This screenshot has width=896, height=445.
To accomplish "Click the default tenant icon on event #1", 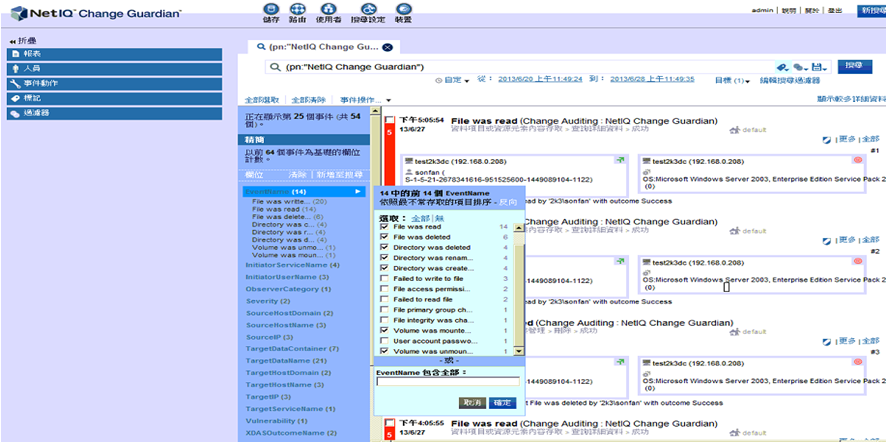I will pos(735,130).
